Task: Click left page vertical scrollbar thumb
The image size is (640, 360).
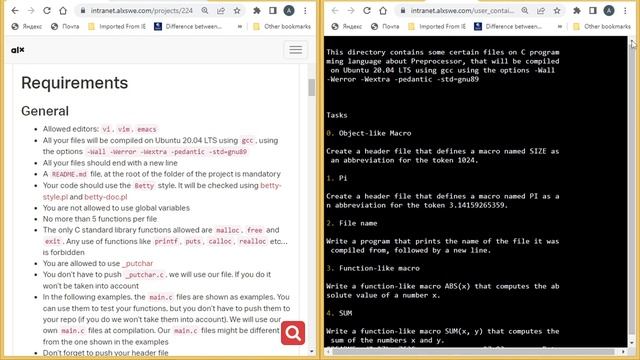Action: pos(311,87)
